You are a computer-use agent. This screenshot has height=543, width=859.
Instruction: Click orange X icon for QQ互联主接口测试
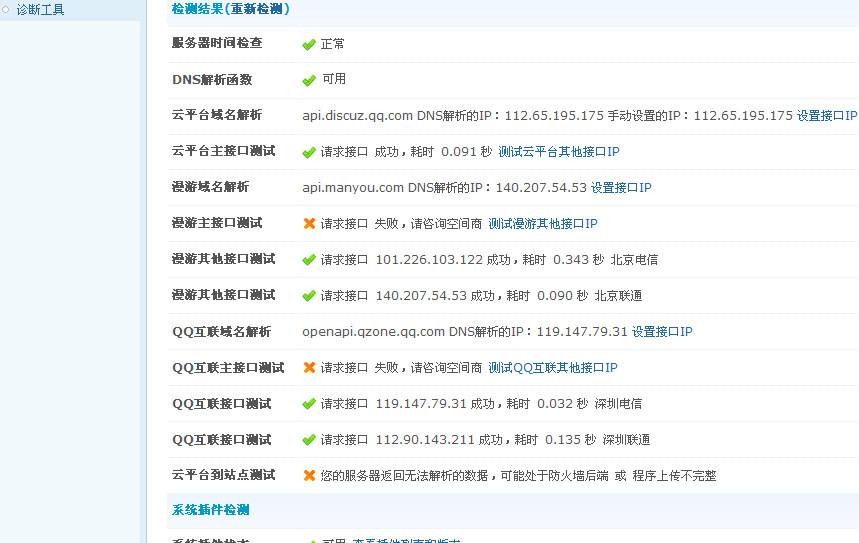pyautogui.click(x=309, y=368)
